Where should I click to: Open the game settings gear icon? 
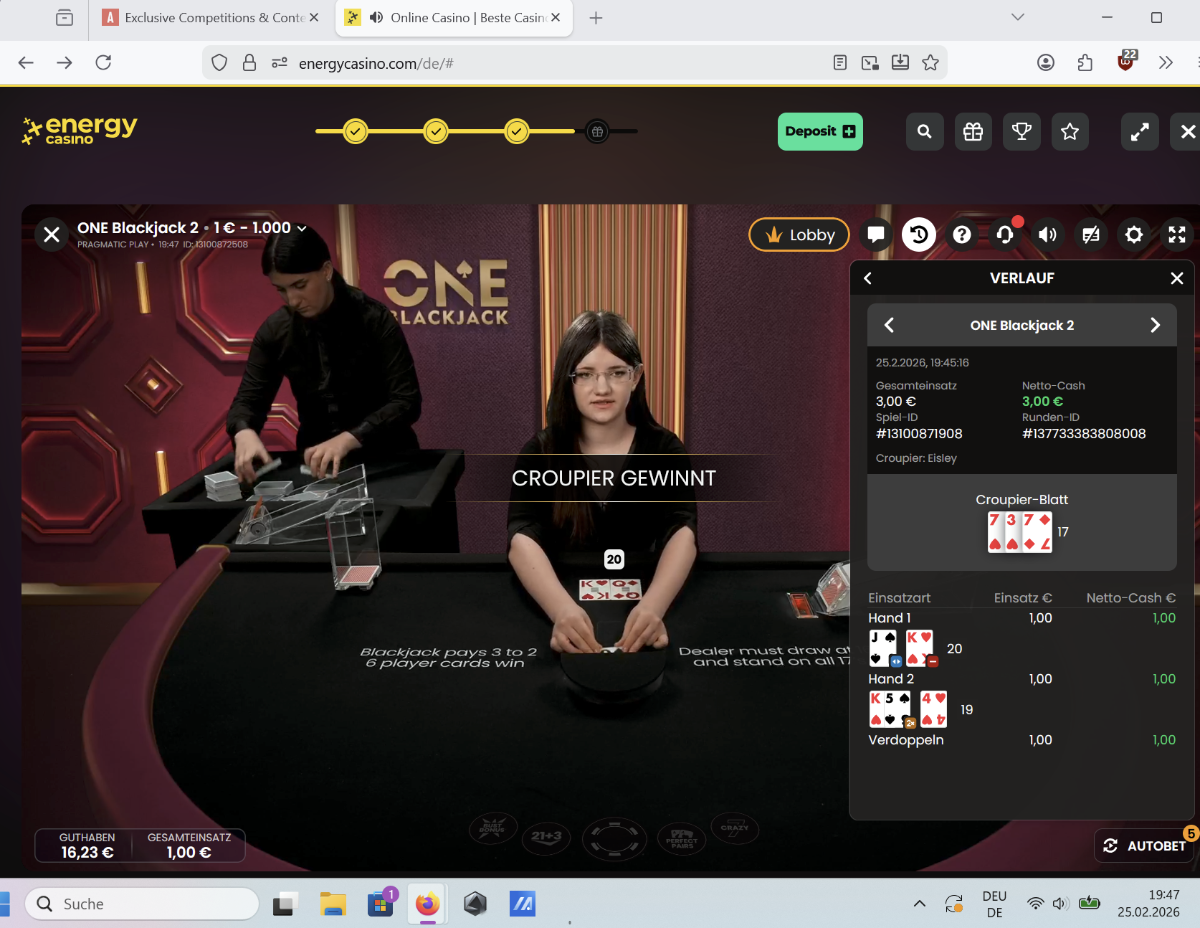point(1134,235)
